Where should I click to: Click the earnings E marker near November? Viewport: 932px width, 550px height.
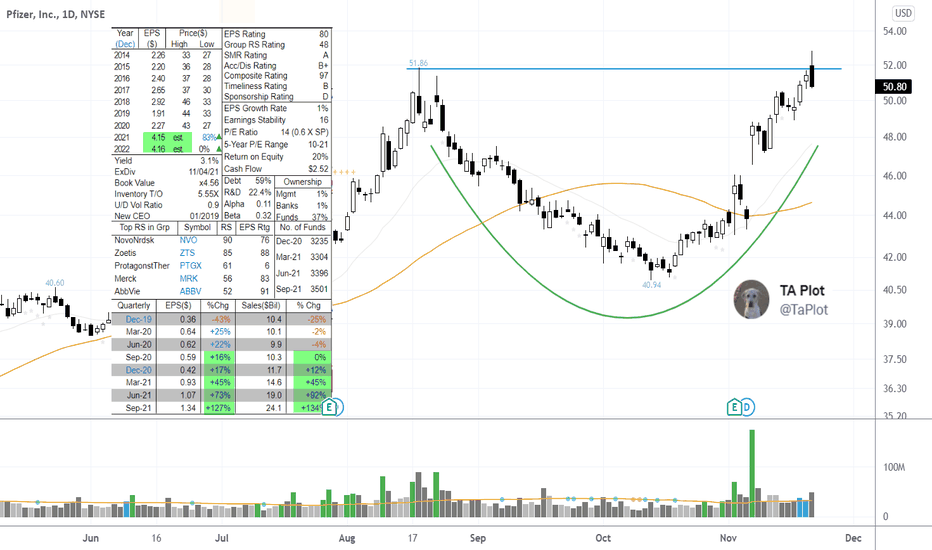[x=735, y=407]
